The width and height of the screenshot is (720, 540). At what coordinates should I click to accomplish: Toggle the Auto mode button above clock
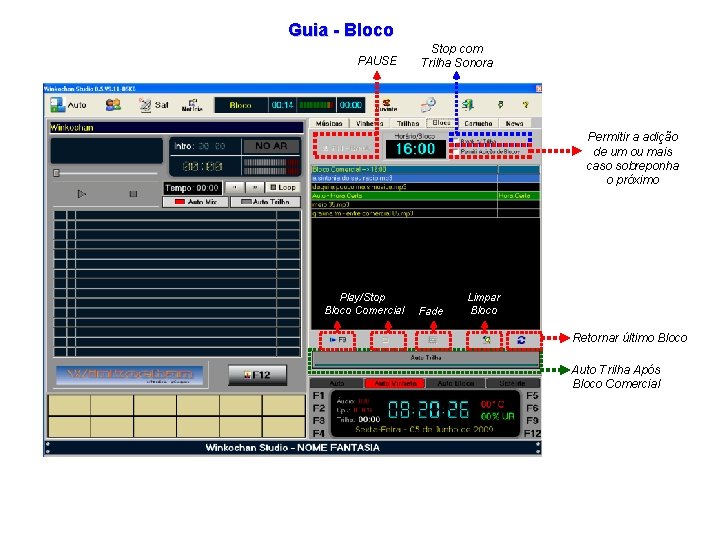(x=337, y=383)
